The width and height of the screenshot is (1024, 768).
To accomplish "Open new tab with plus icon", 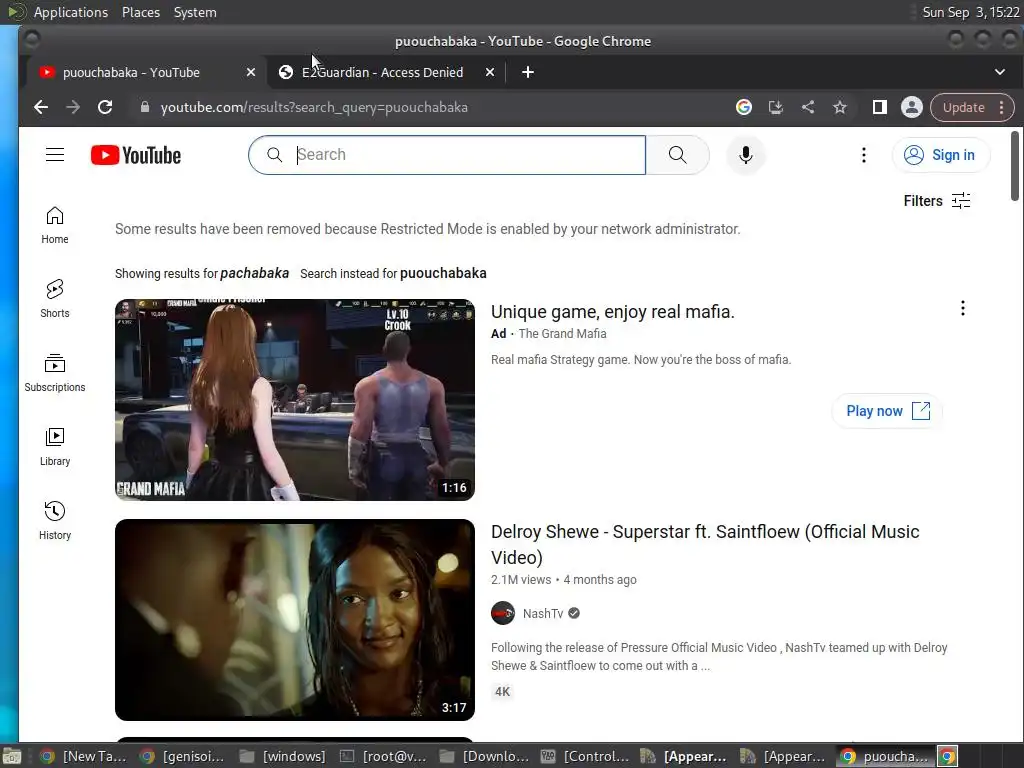I will click(x=528, y=72).
